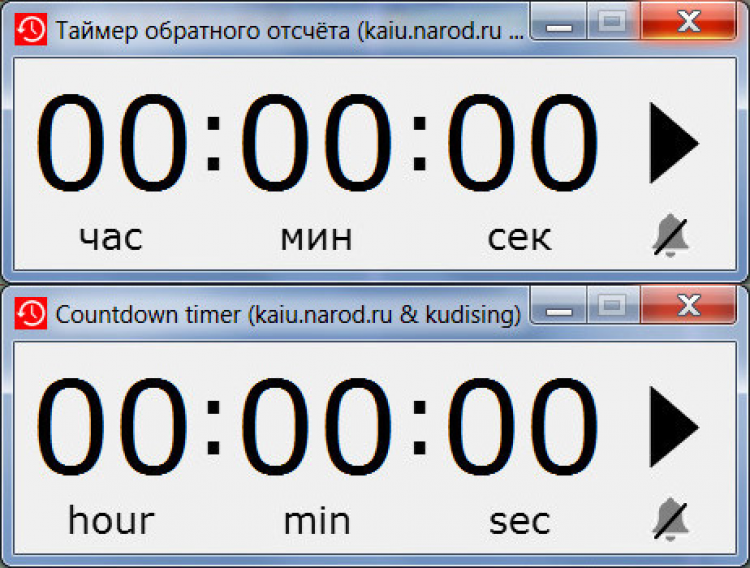Toggle the muted bell in Russian timer
Image resolution: width=750 pixels, height=568 pixels.
pos(671,236)
